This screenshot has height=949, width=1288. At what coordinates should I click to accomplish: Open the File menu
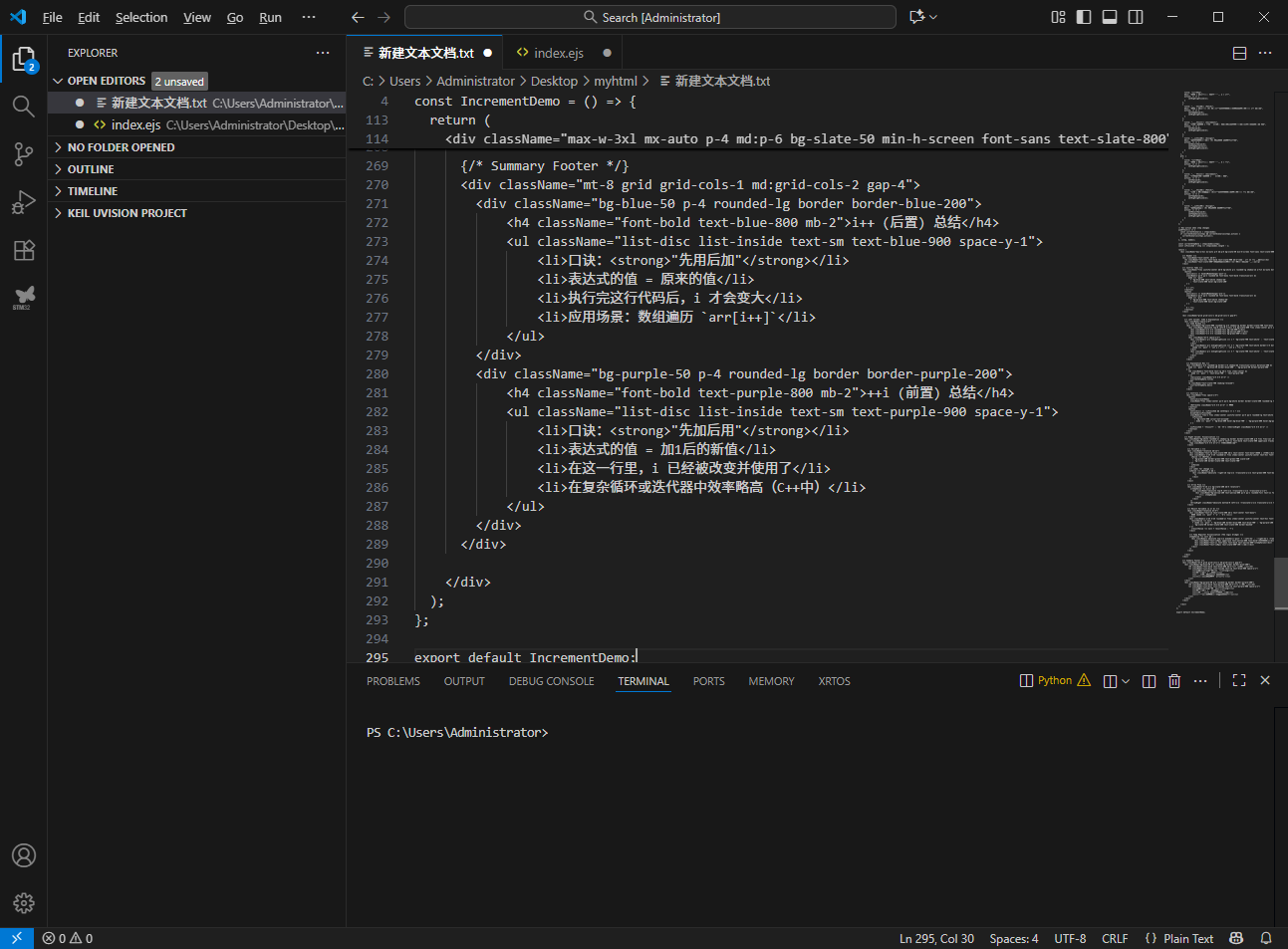pyautogui.click(x=53, y=17)
